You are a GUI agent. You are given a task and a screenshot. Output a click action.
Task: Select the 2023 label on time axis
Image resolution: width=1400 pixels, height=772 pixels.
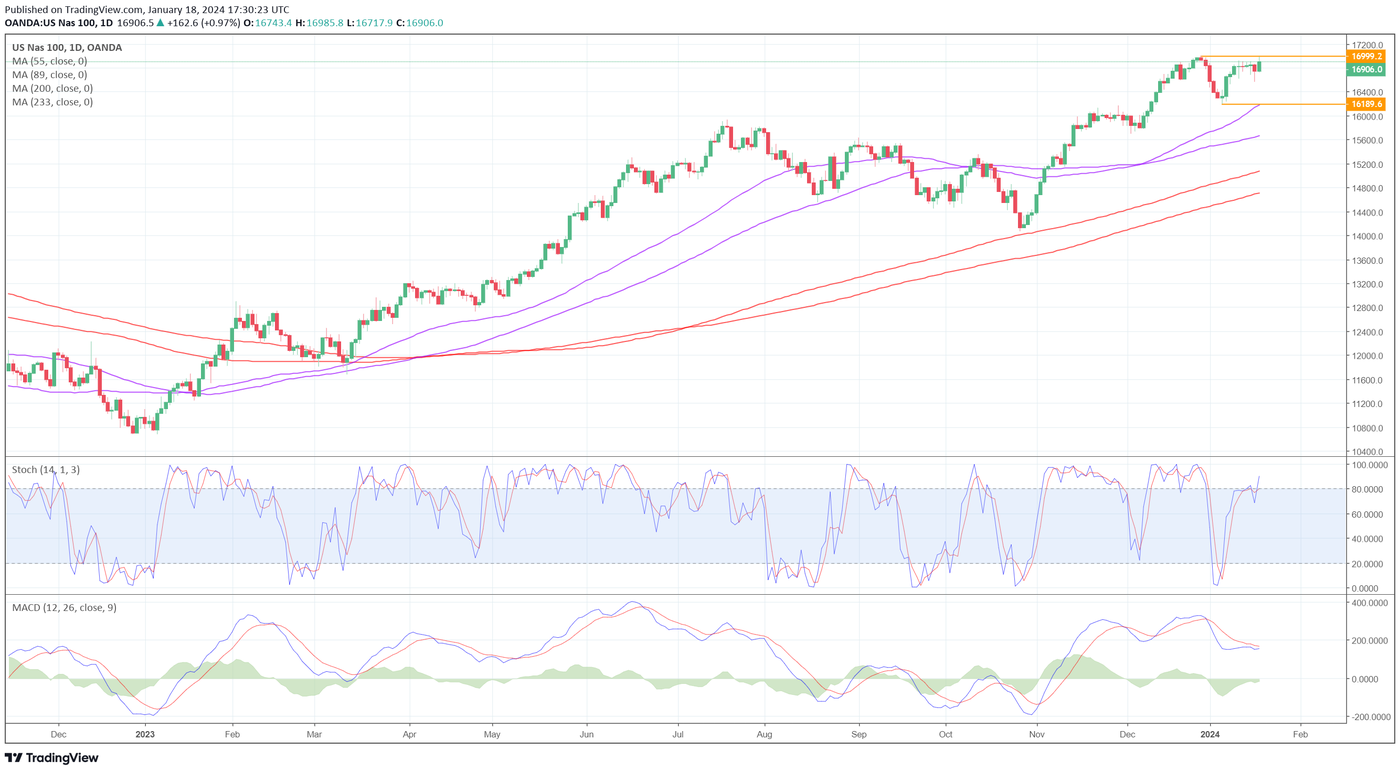tap(145, 734)
